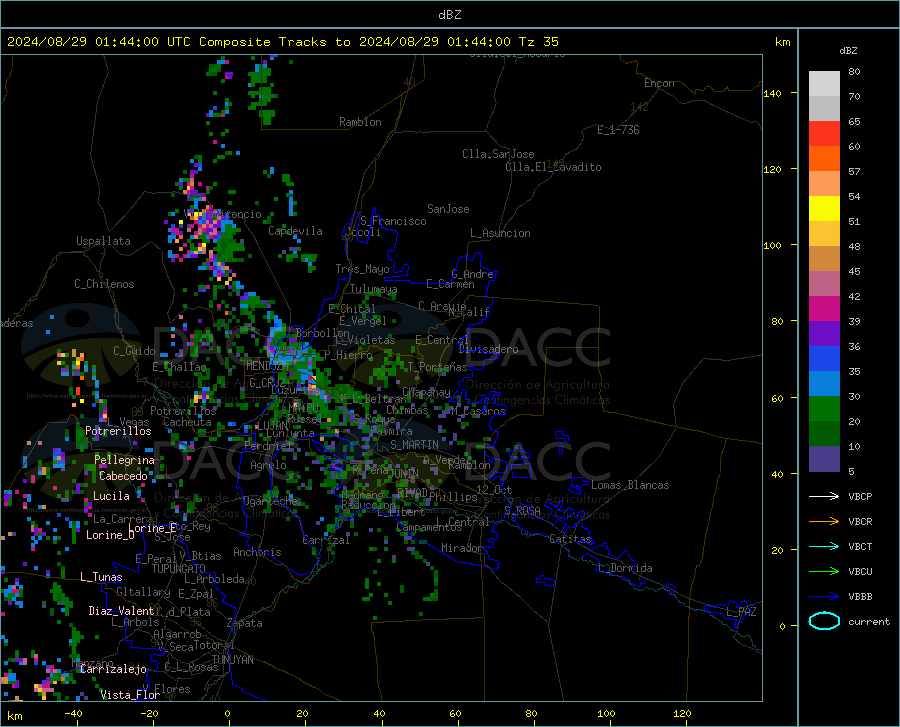Click the Capdevila map label
Screen dimensions: 900x727
[x=295, y=231]
